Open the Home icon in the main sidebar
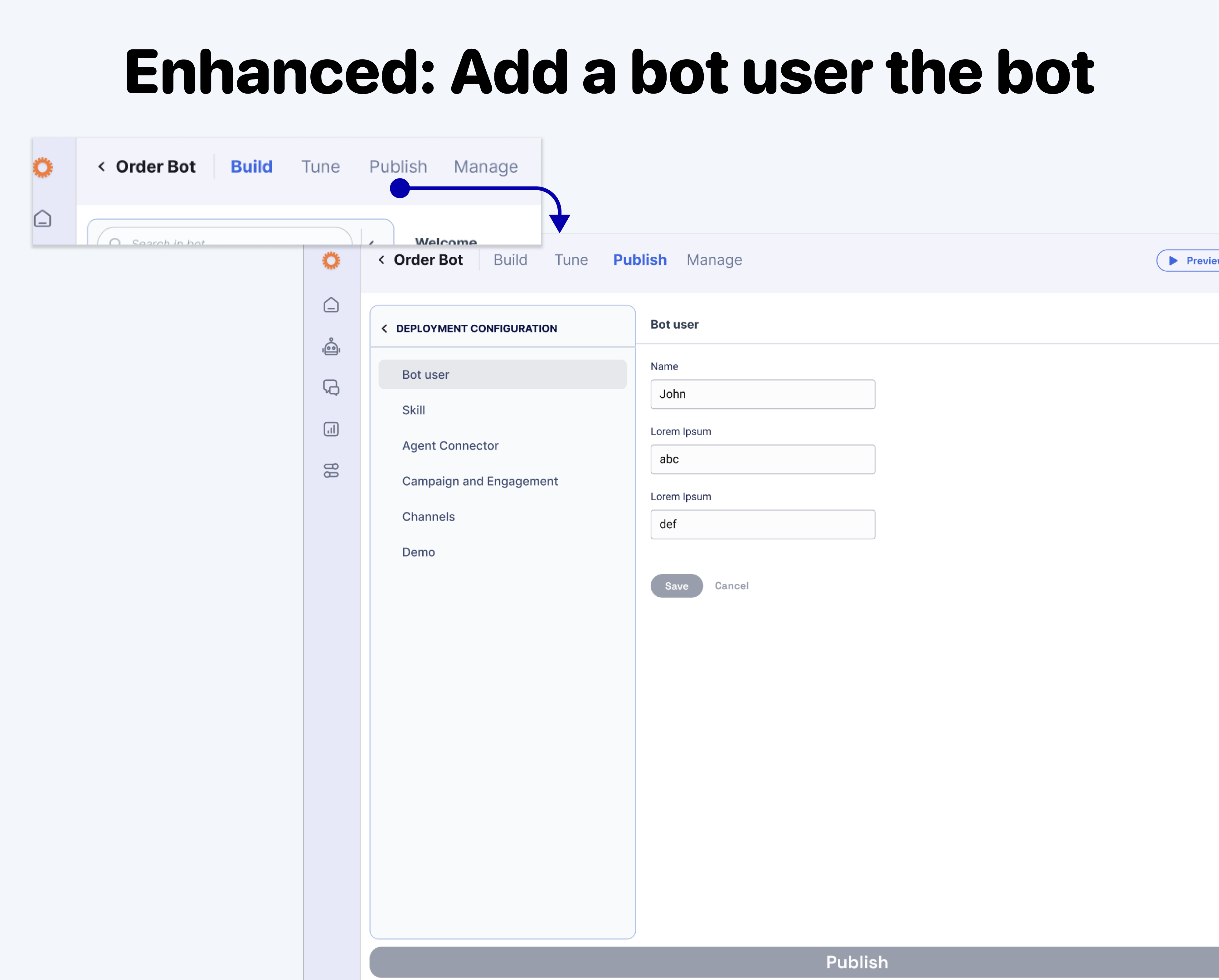Screen dimensions: 1219x980 click(331, 305)
